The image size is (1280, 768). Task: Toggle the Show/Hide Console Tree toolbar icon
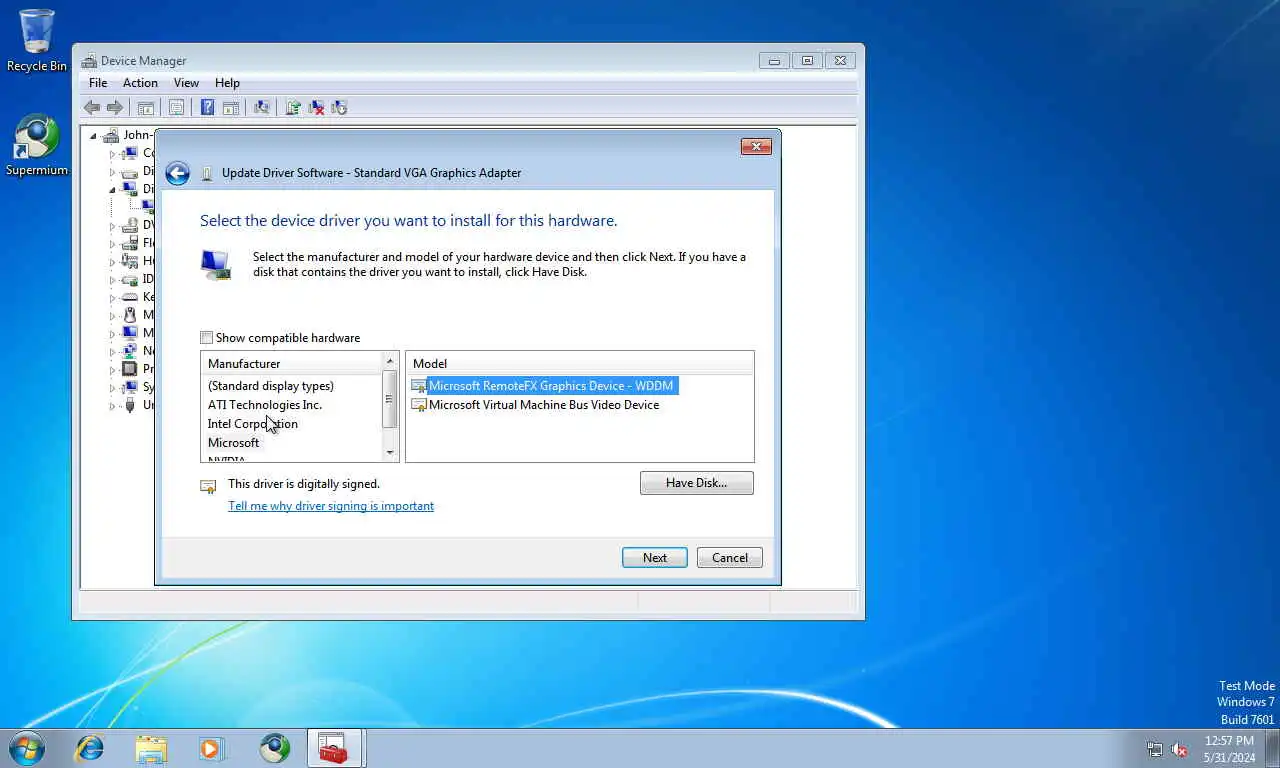pos(146,108)
